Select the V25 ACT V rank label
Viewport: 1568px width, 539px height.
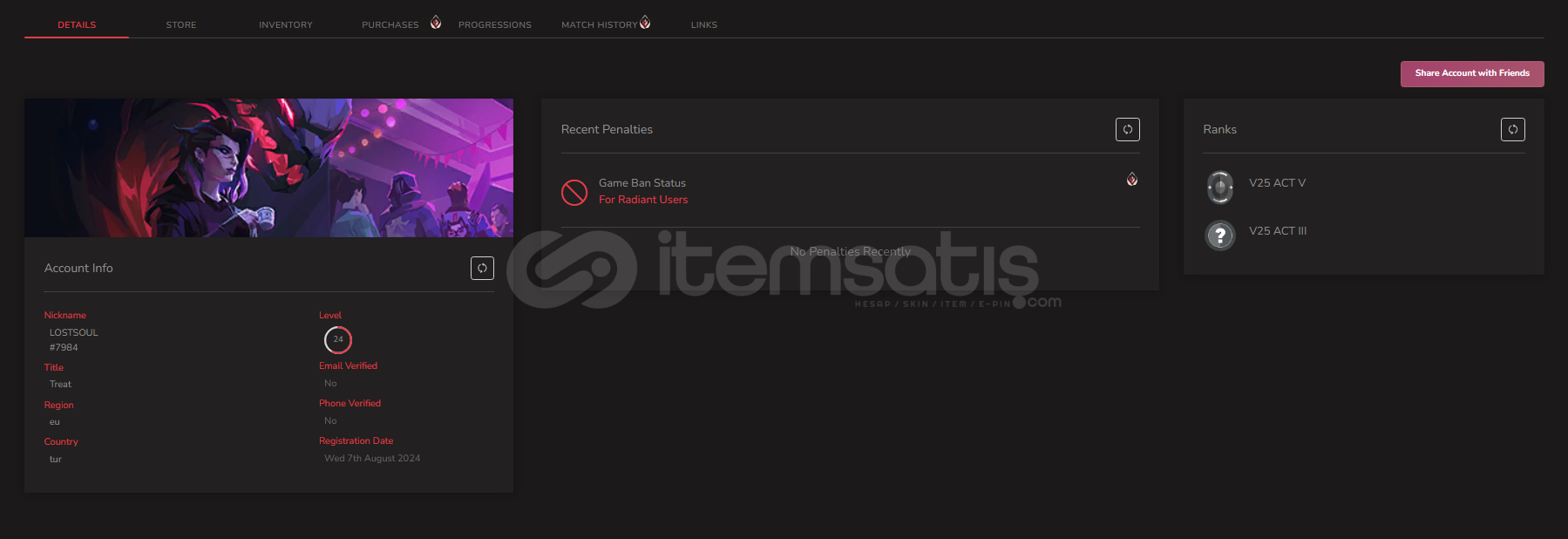(x=1277, y=183)
